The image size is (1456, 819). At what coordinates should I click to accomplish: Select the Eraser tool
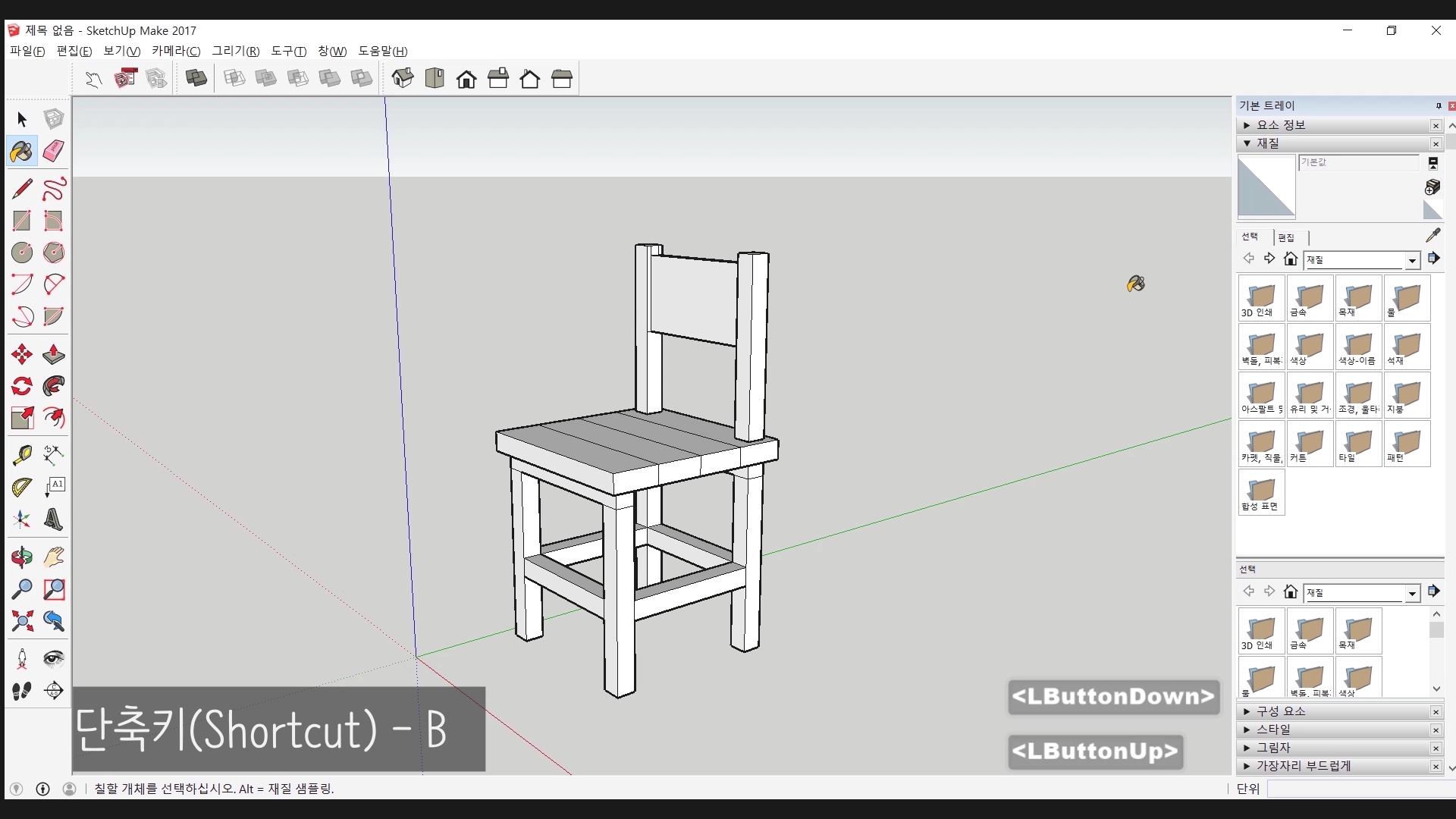[53, 151]
